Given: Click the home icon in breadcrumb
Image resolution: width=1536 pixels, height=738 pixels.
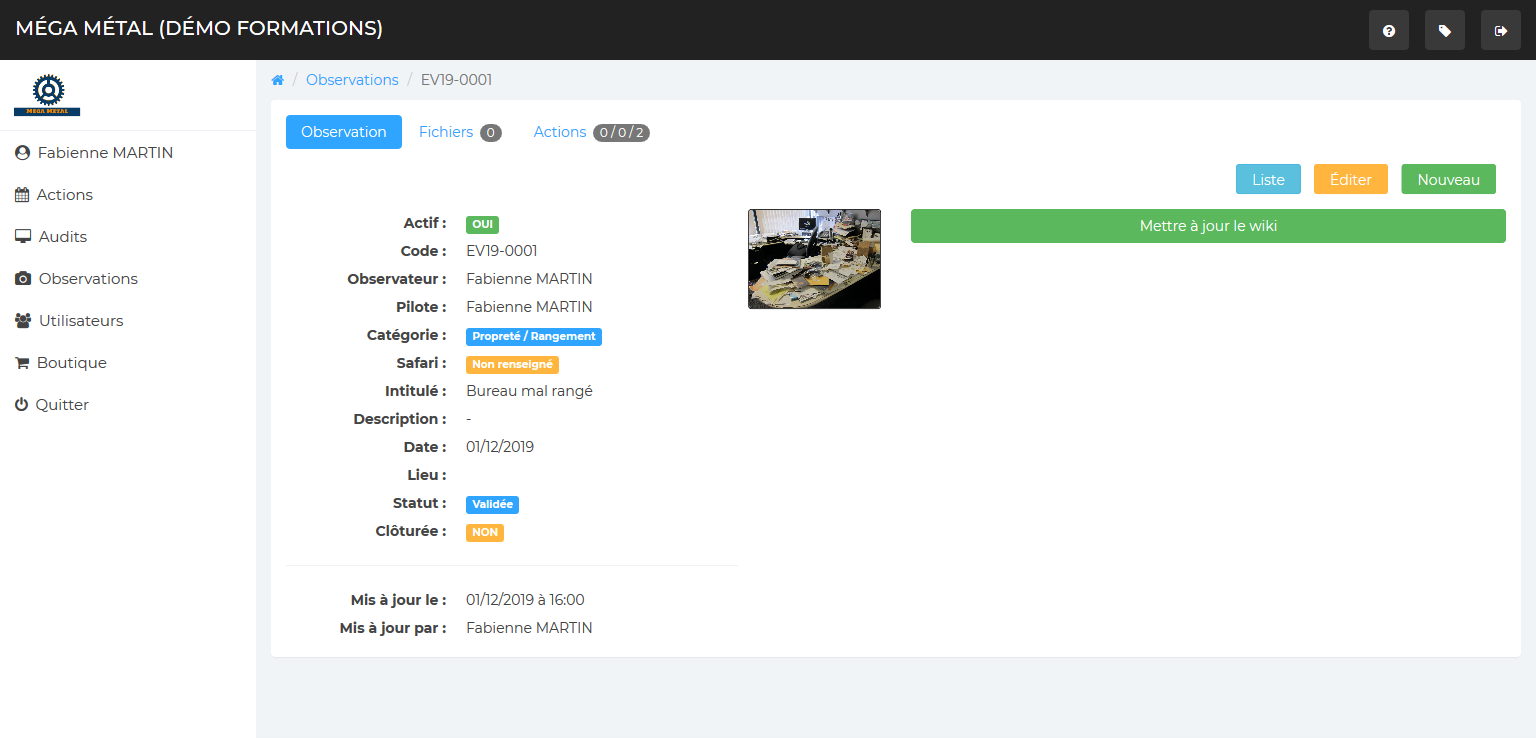Looking at the screenshot, I should 278,80.
